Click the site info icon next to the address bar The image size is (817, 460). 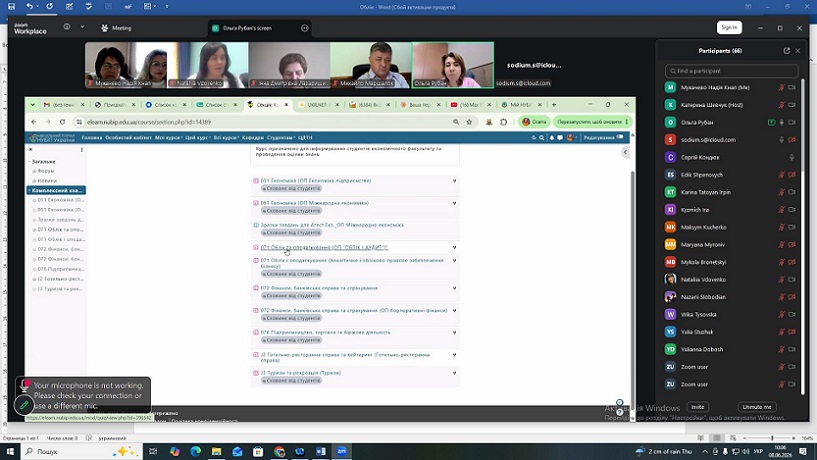79,122
